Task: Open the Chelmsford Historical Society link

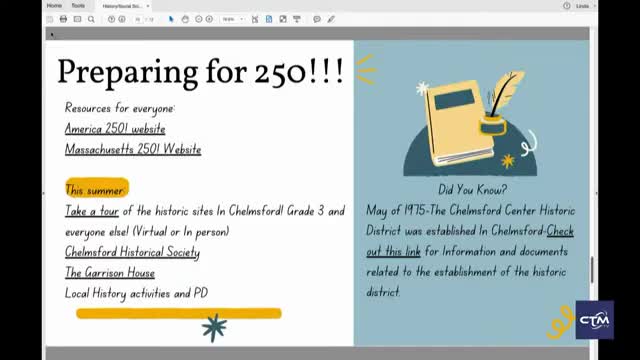Action: (132, 252)
